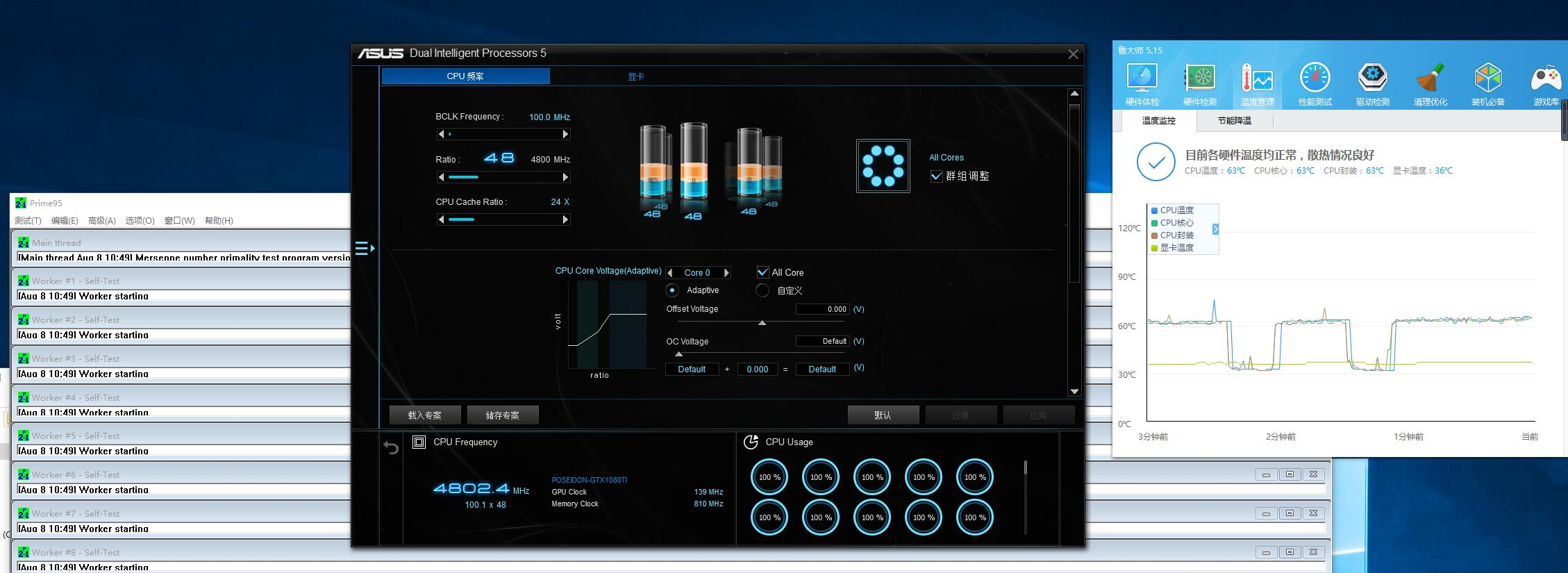Click the Offset Voltage slider handle

tap(762, 323)
